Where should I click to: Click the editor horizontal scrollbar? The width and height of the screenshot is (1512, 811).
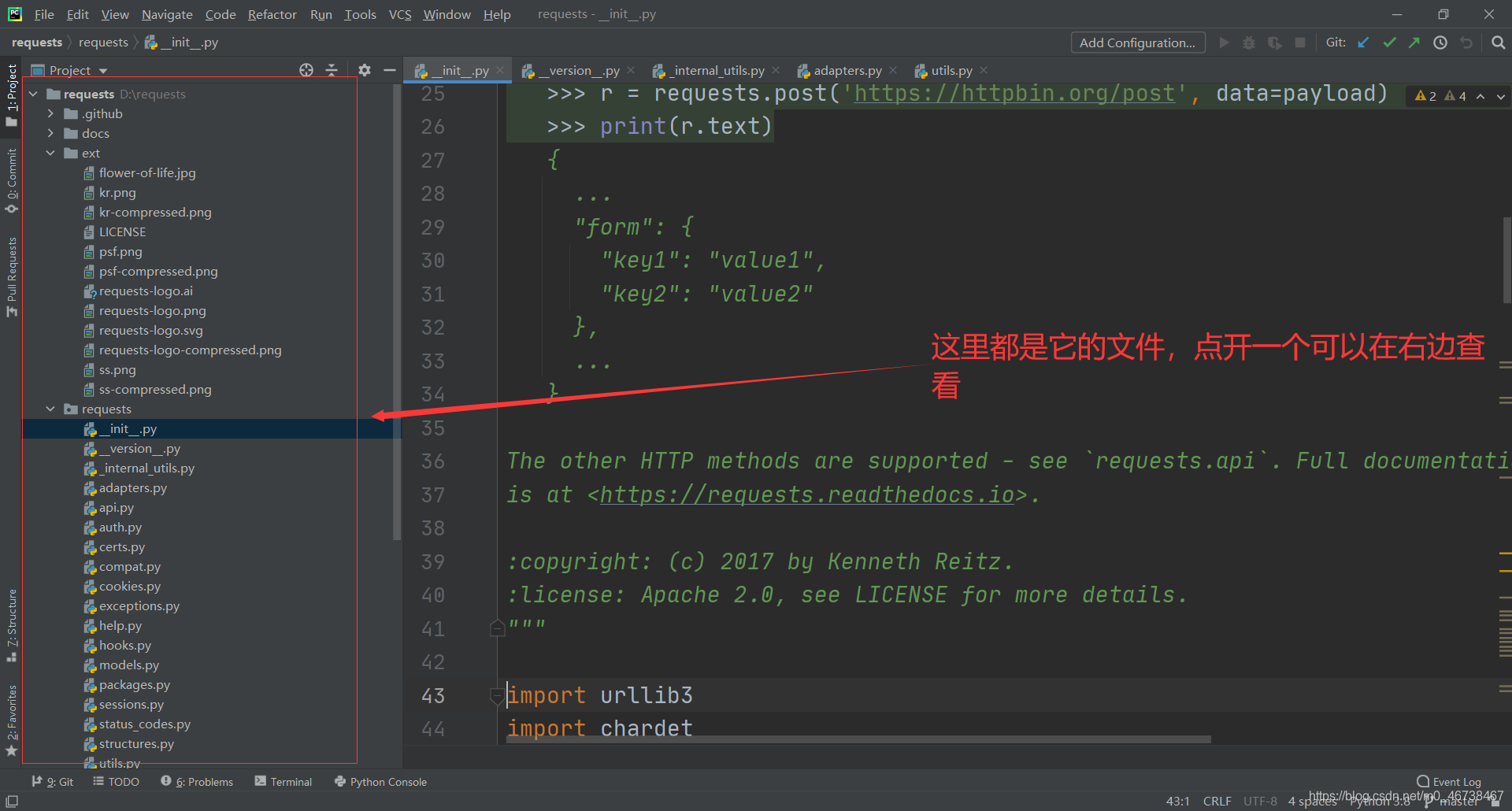[x=858, y=739]
